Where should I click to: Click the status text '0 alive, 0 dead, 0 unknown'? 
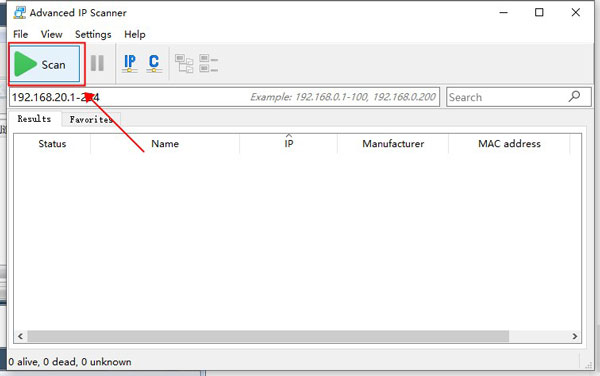click(70, 362)
